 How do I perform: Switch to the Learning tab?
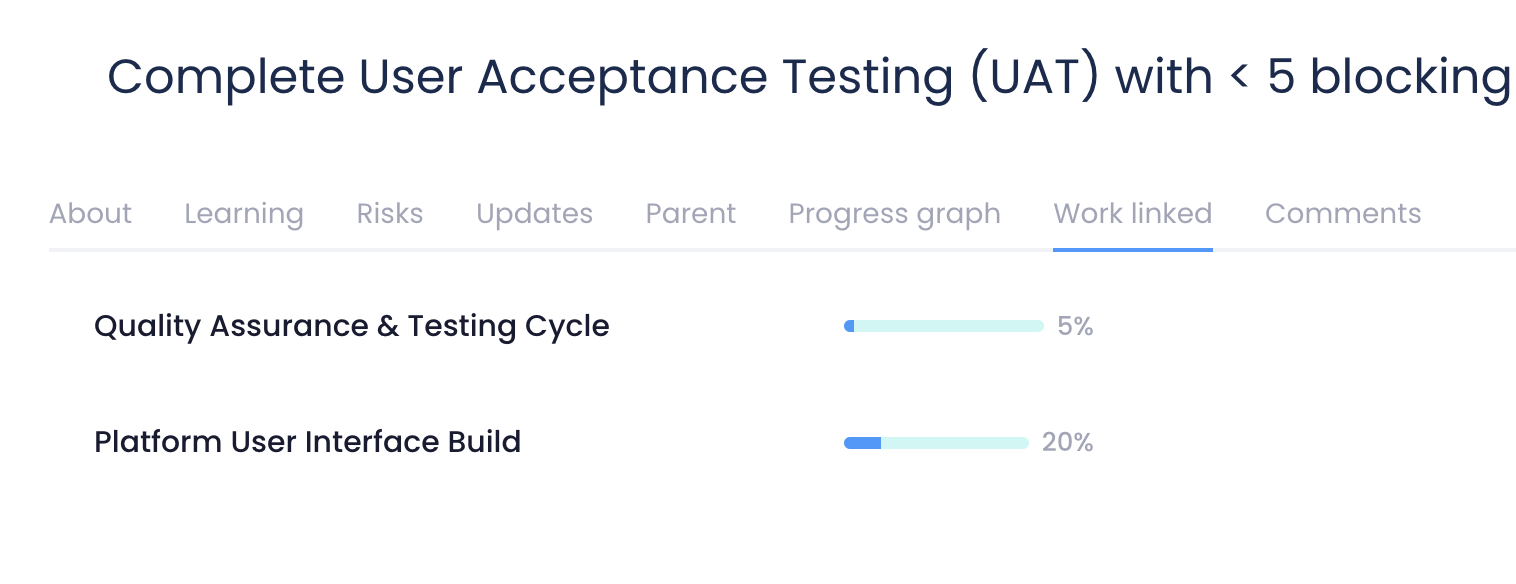coord(244,214)
